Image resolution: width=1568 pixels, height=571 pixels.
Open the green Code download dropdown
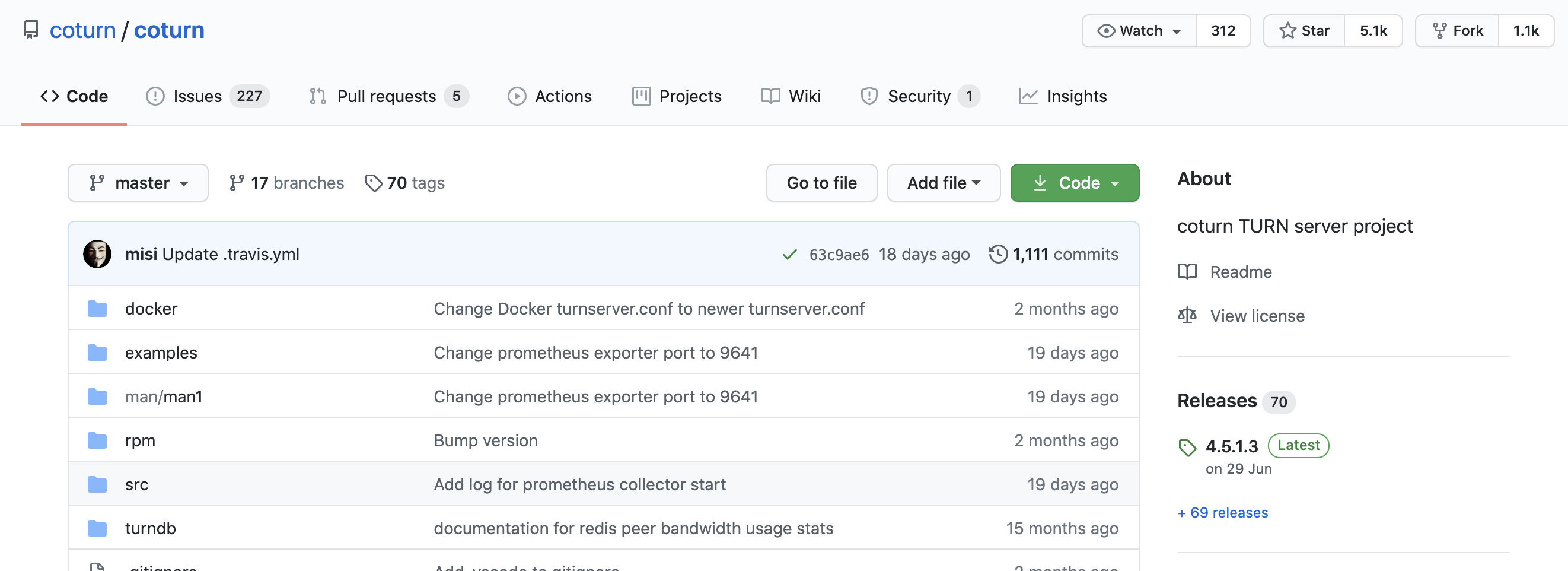(x=1075, y=183)
